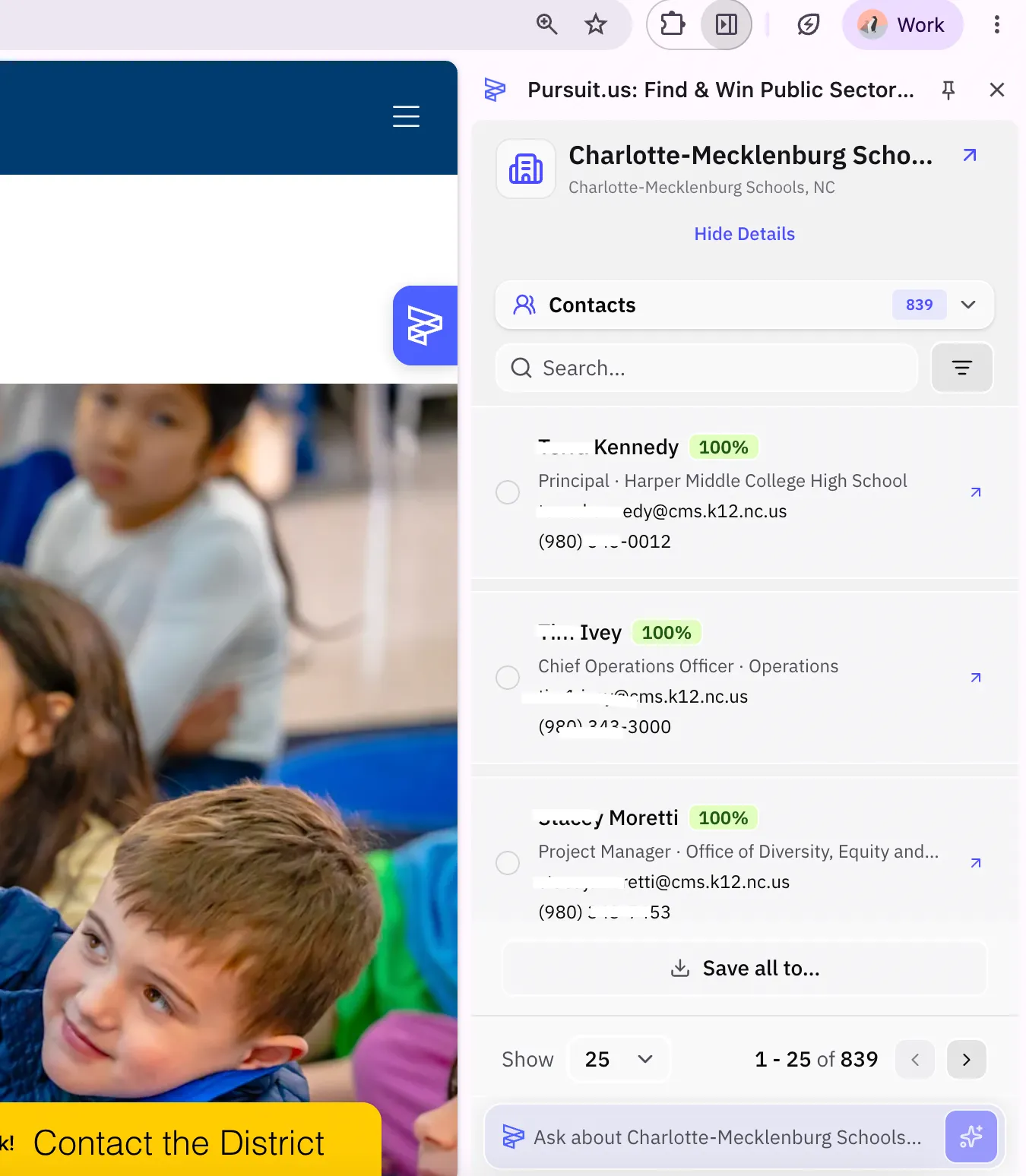Click the Contacts people icon

click(524, 305)
